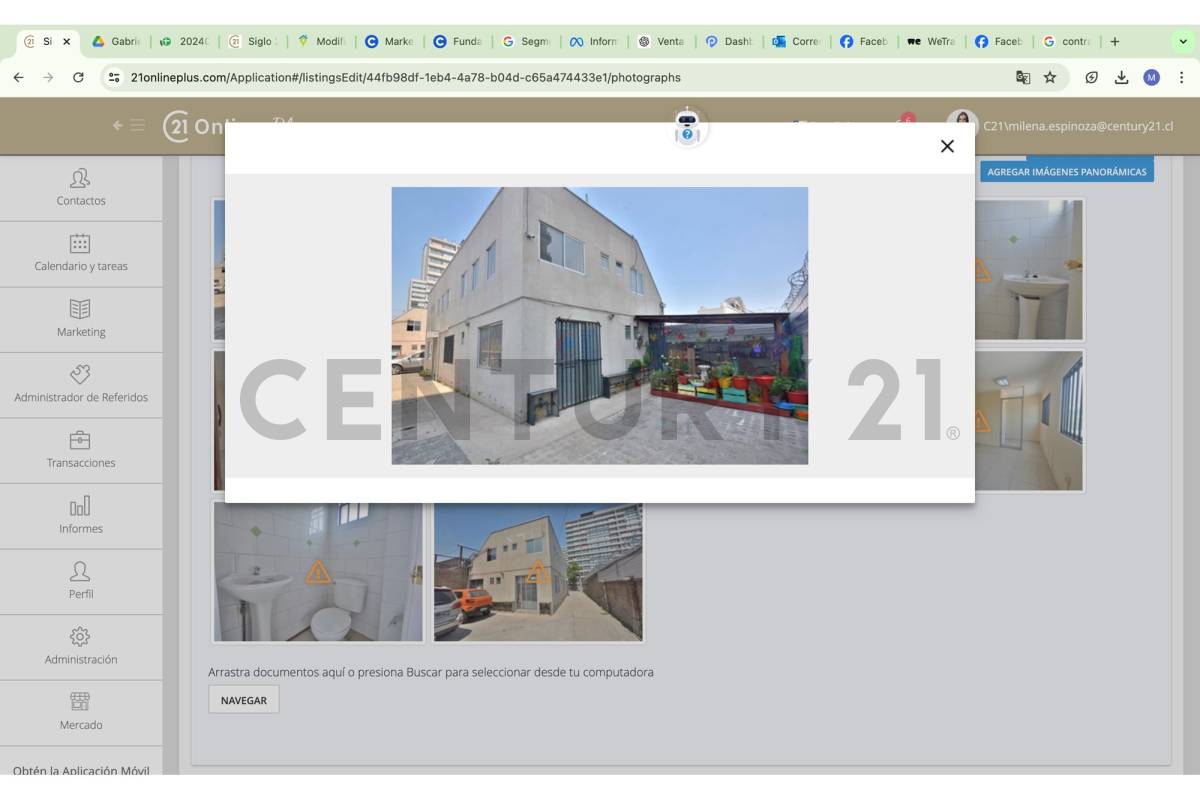Click milena.espinoza account name

coord(1078,126)
